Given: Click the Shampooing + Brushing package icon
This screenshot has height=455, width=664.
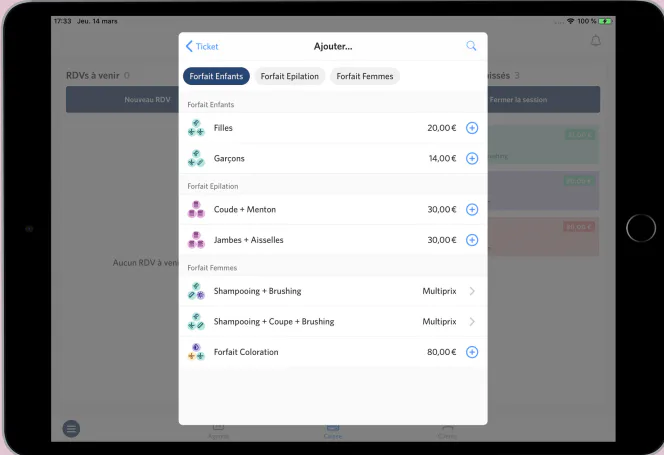Looking at the screenshot, I should 196,291.
